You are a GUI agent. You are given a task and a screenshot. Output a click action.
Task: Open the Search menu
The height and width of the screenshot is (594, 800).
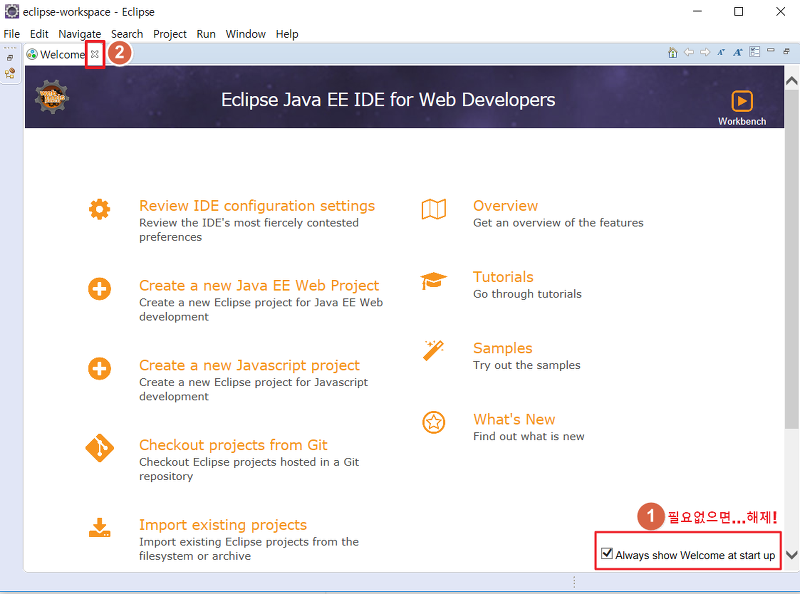127,34
